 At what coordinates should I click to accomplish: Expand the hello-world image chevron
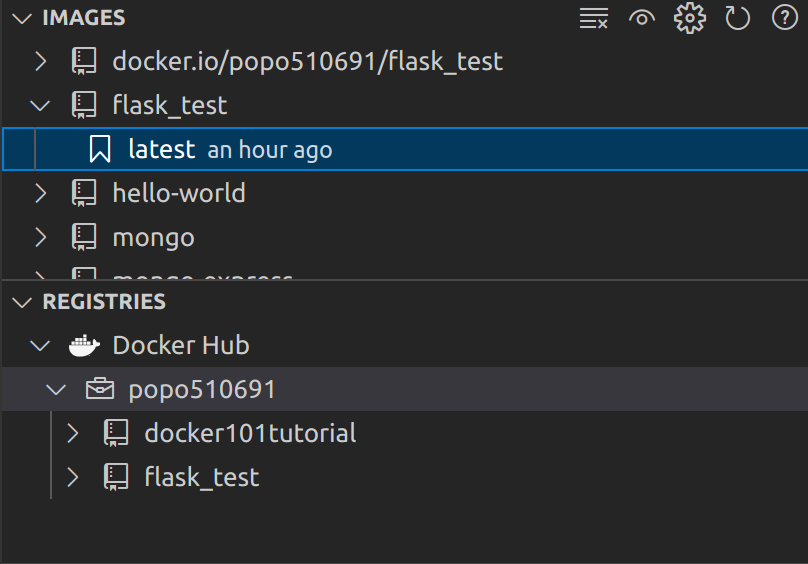pos(41,193)
